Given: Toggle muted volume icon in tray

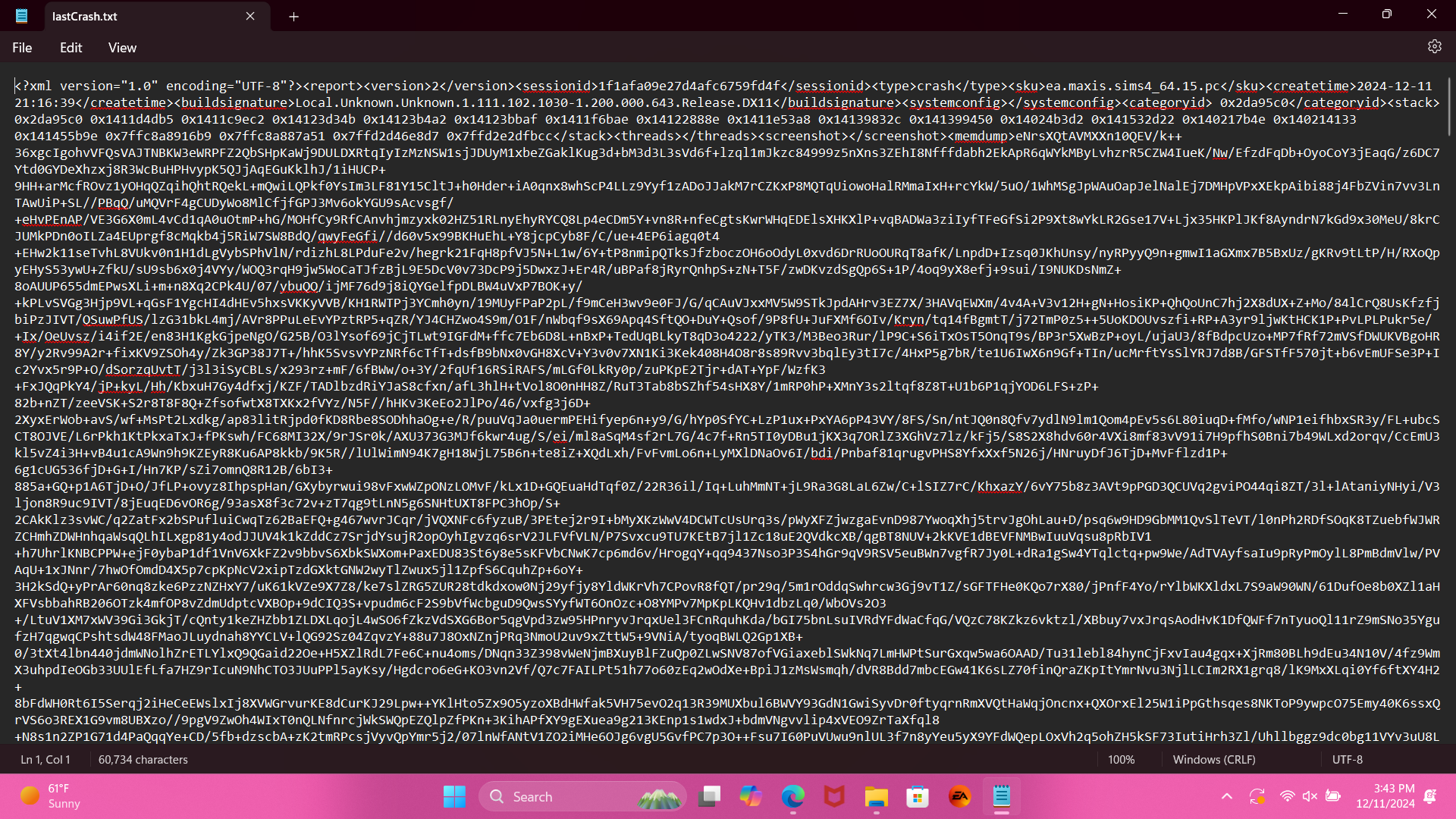Looking at the screenshot, I should point(1310,796).
